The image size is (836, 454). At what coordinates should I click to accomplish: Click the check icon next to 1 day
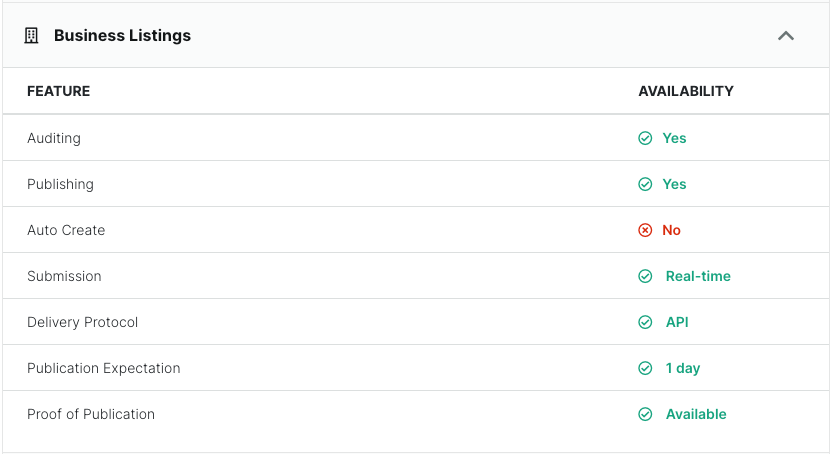coord(645,368)
